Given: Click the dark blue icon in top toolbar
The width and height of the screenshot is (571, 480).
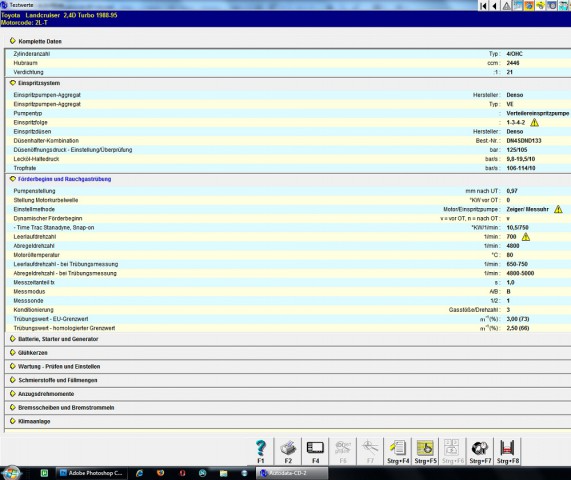Looking at the screenshot, I should (x=552, y=5).
